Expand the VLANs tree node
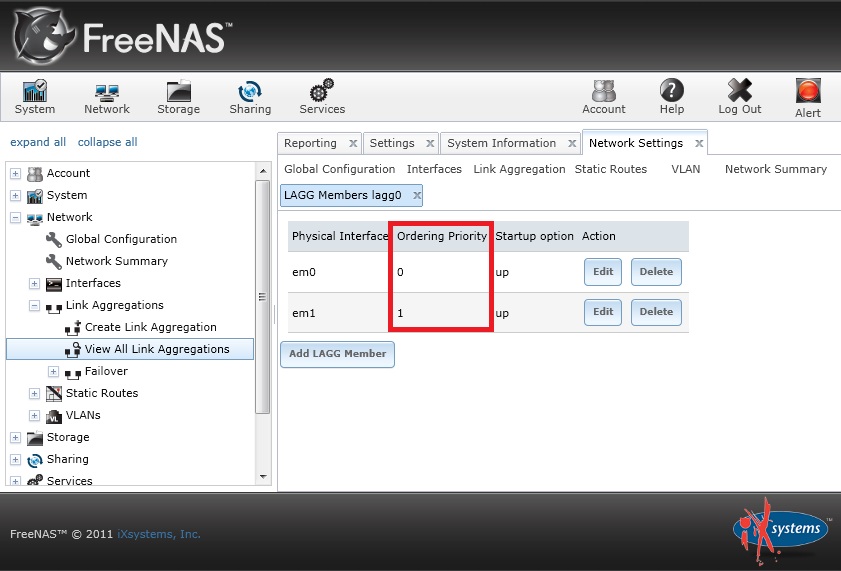This screenshot has height=571, width=841. pos(34,416)
